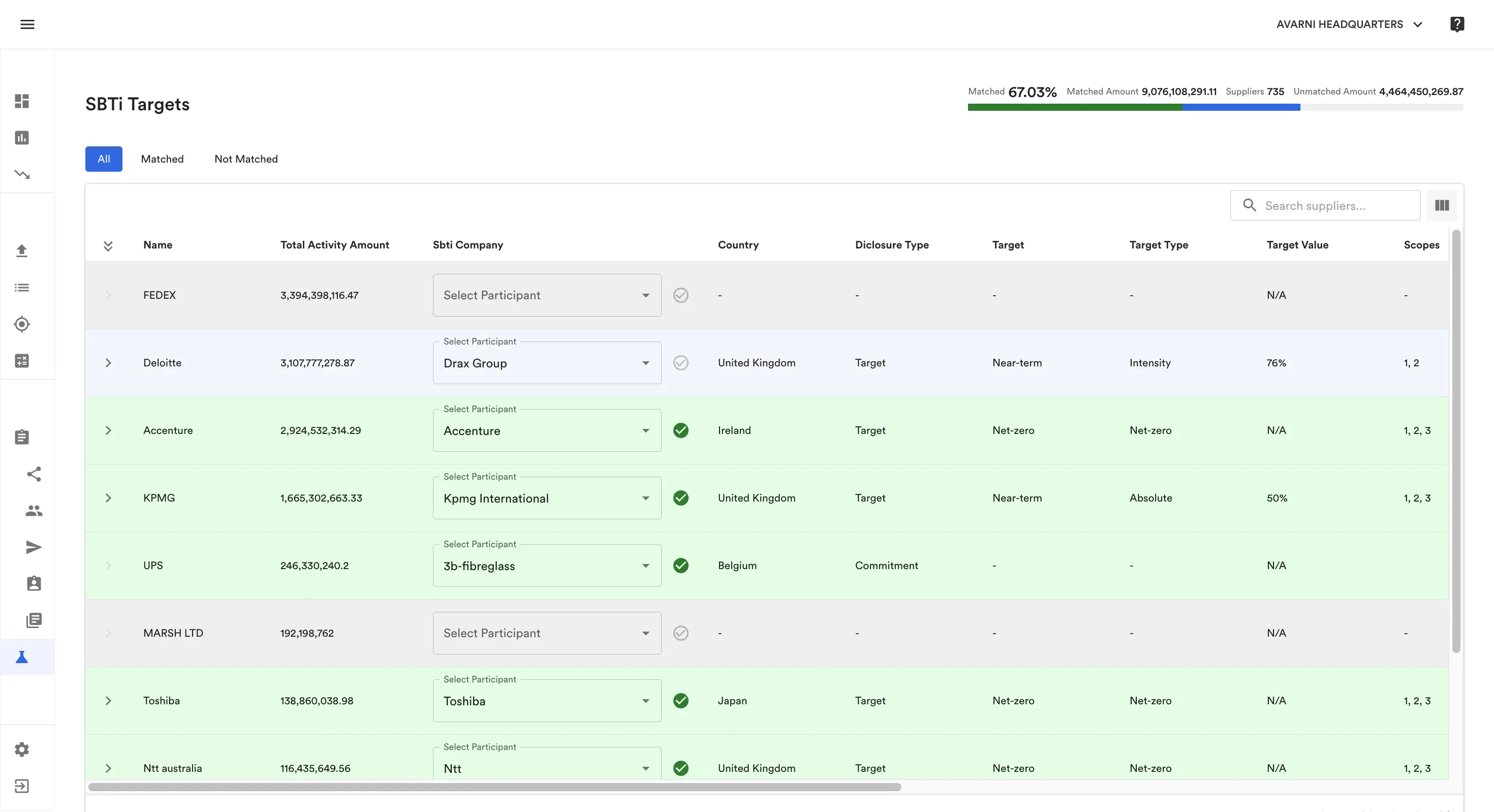Open the contact badge sidebar icon

34,583
